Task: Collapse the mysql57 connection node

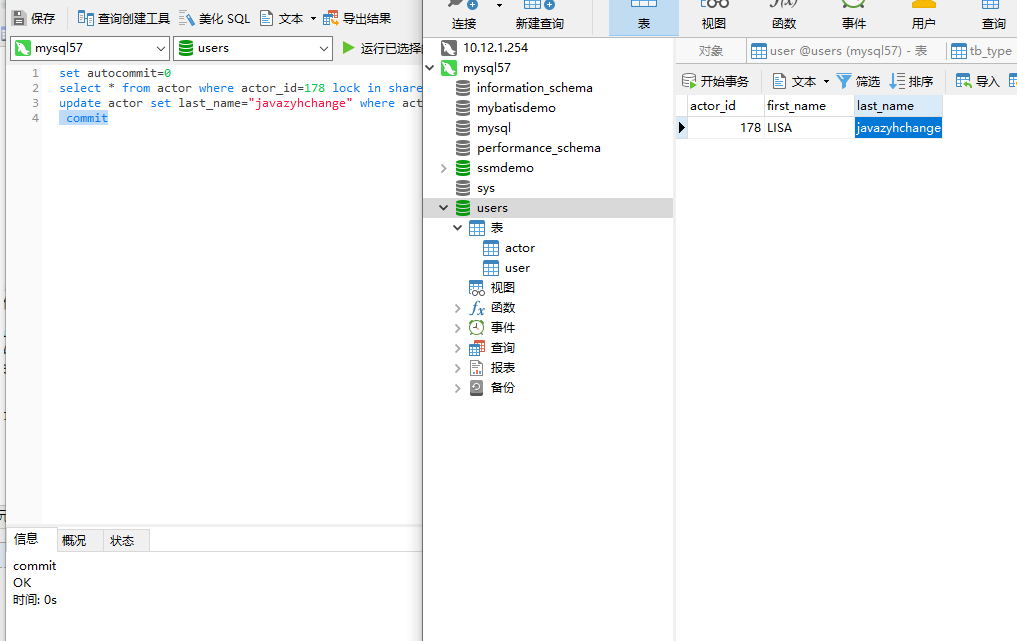Action: pos(430,67)
